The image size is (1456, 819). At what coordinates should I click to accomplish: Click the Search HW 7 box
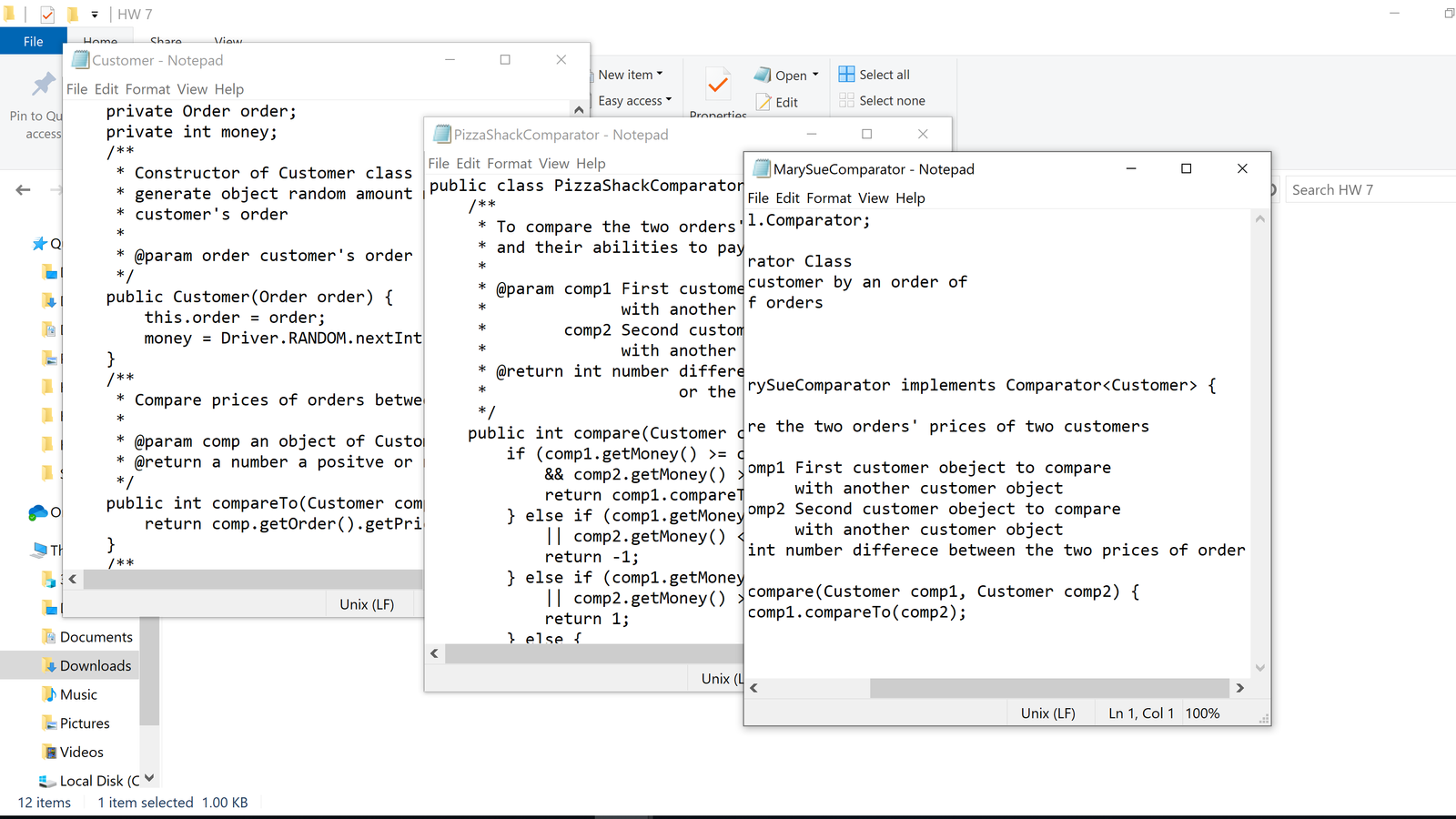click(x=1365, y=190)
